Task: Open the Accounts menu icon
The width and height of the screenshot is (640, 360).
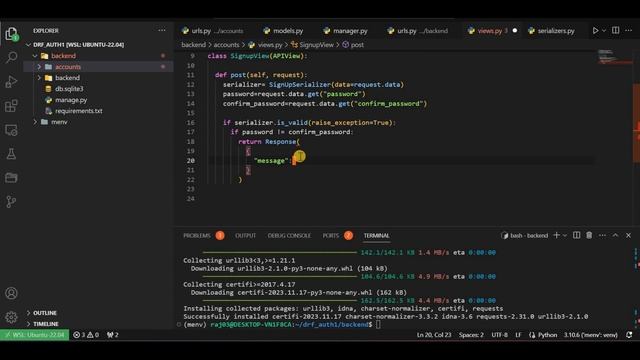Action: (x=11, y=293)
